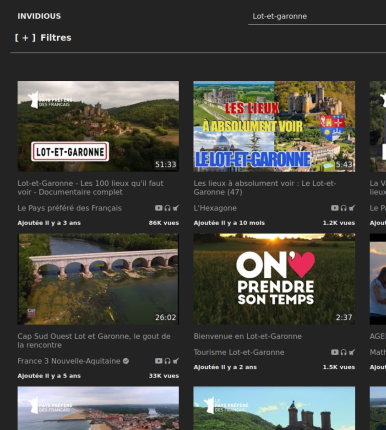The image size is (386, 430).
Task: Watch Tourisme Lot-et-Garonne video on YouTube
Action: (334, 352)
